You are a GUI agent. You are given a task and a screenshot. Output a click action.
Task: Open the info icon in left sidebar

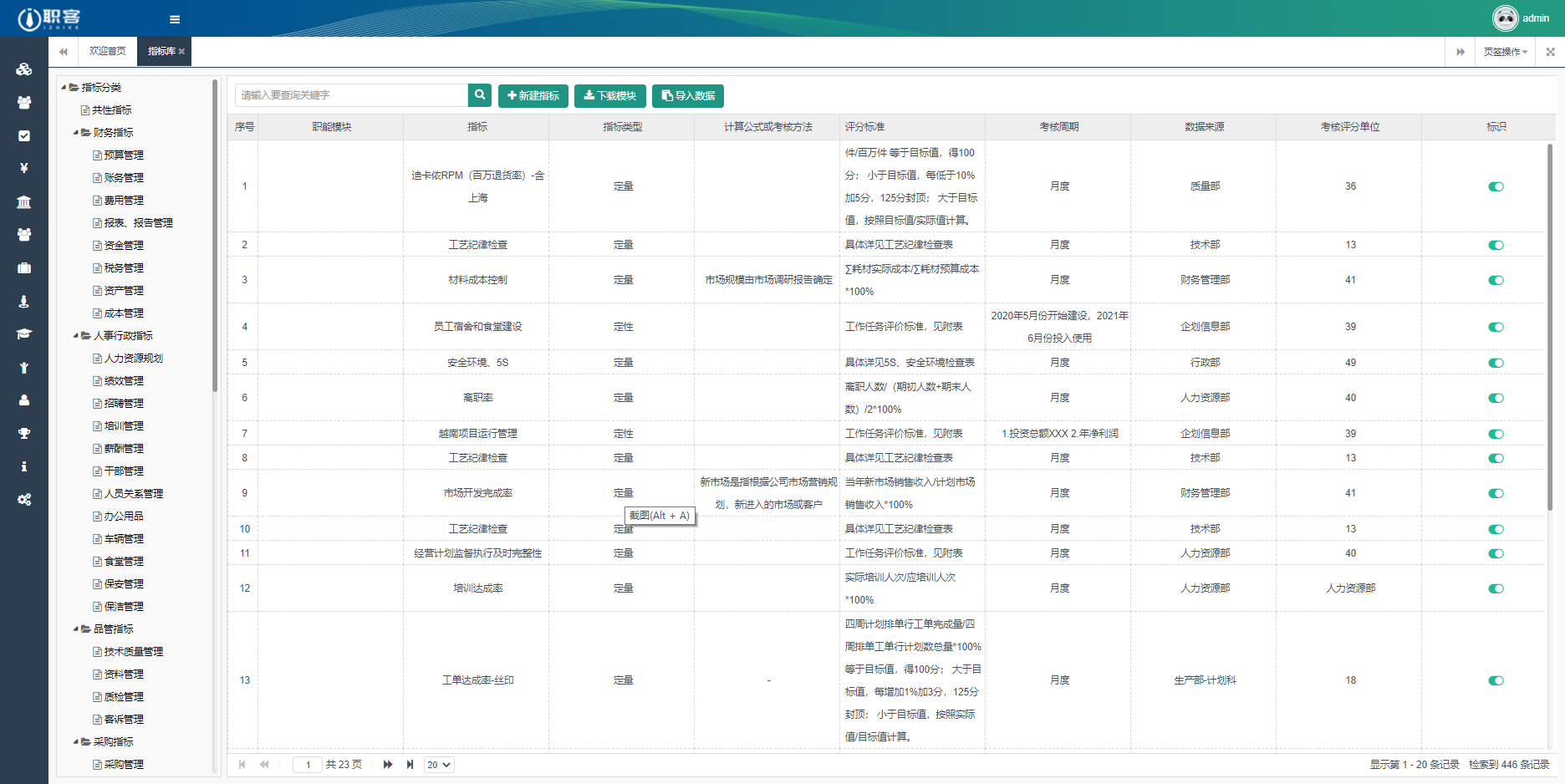23,466
